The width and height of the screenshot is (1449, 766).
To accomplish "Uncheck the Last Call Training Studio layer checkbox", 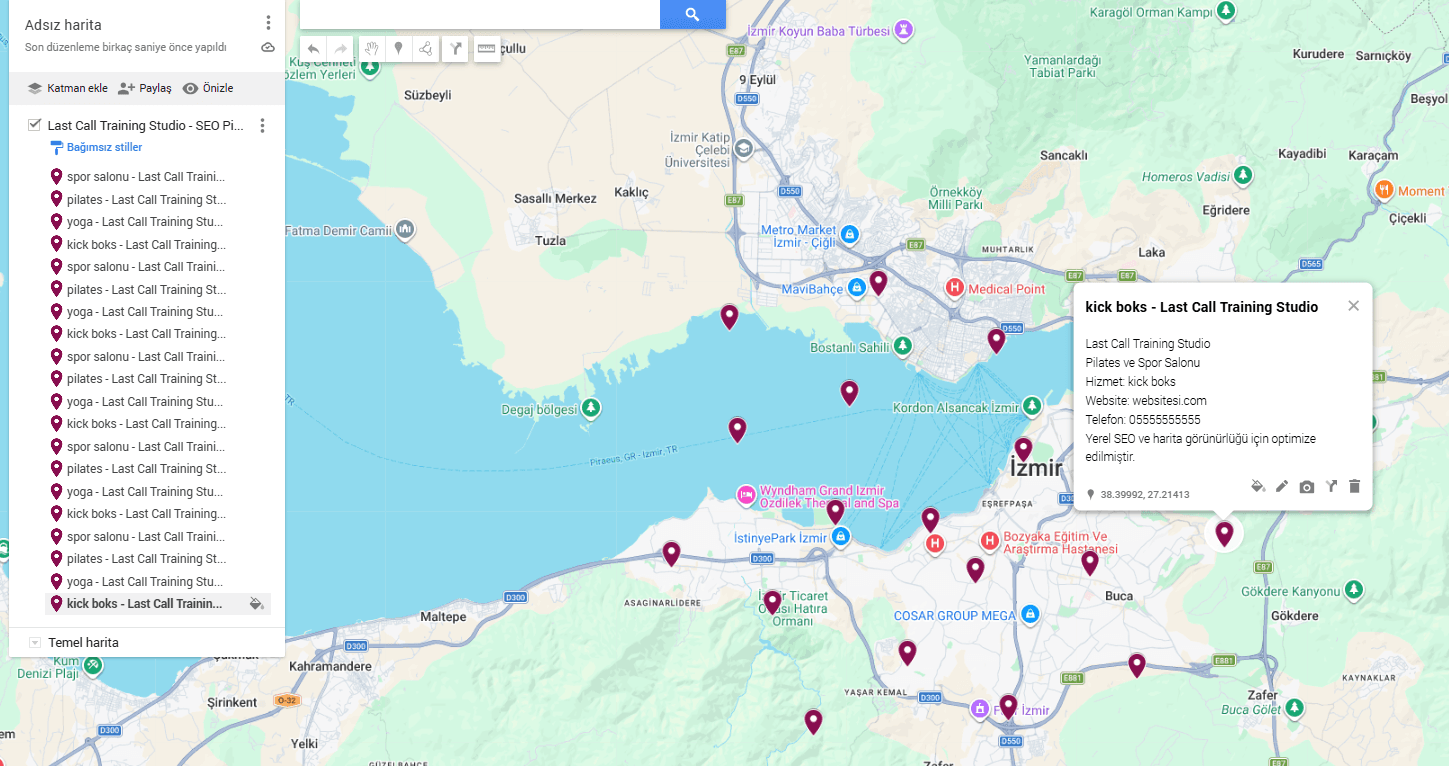I will (x=35, y=125).
